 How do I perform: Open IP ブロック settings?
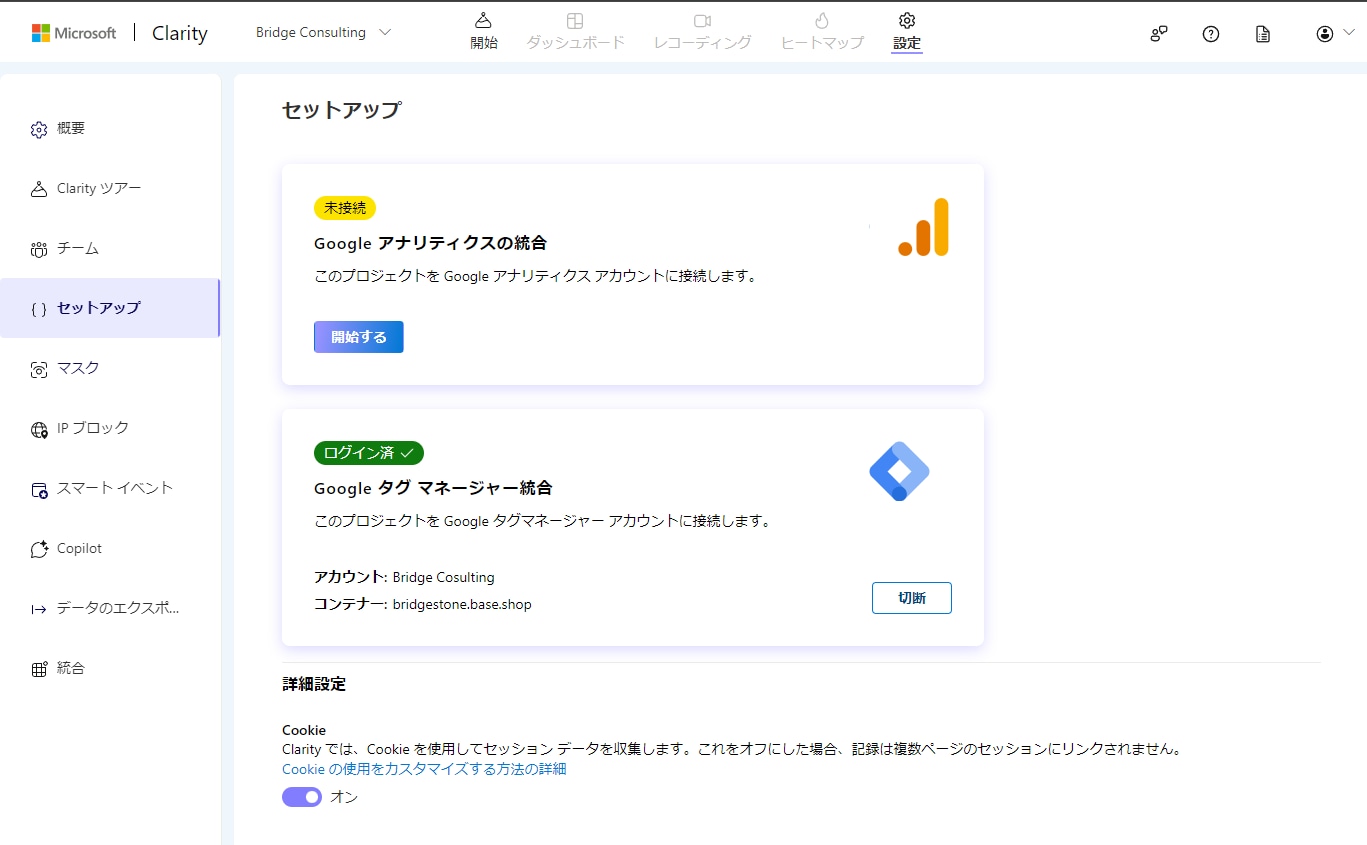pos(110,428)
